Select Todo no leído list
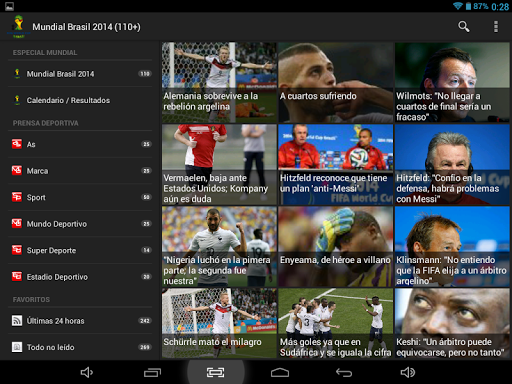512x384 pixels. pyautogui.click(x=80, y=347)
